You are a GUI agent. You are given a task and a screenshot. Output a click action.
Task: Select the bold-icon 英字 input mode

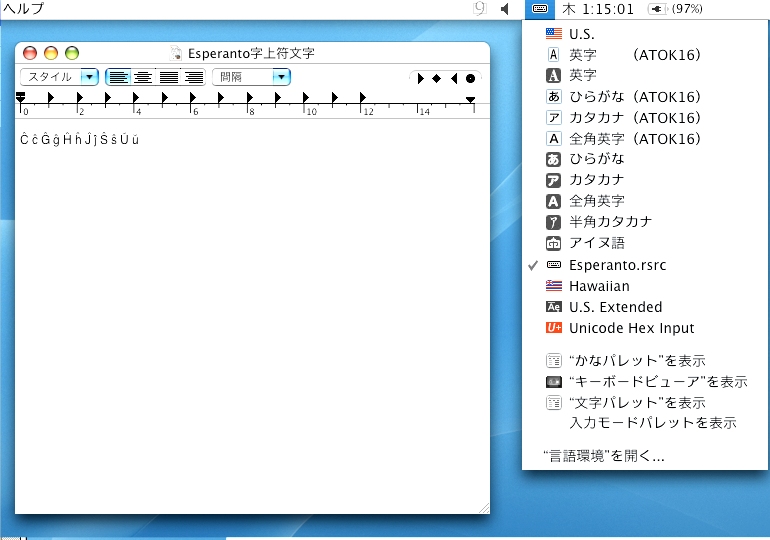click(x=645, y=75)
